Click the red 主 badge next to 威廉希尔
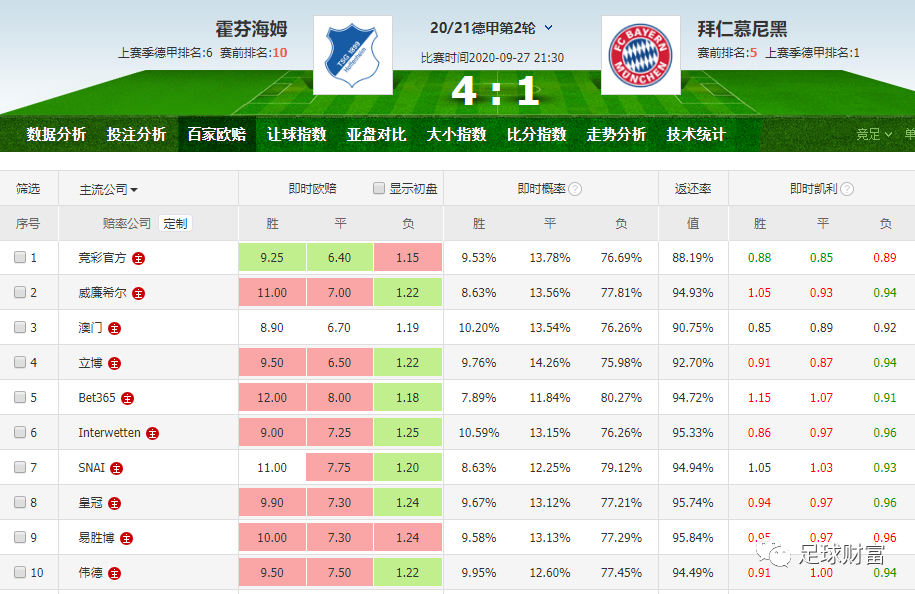This screenshot has height=594, width=915. tap(139, 293)
